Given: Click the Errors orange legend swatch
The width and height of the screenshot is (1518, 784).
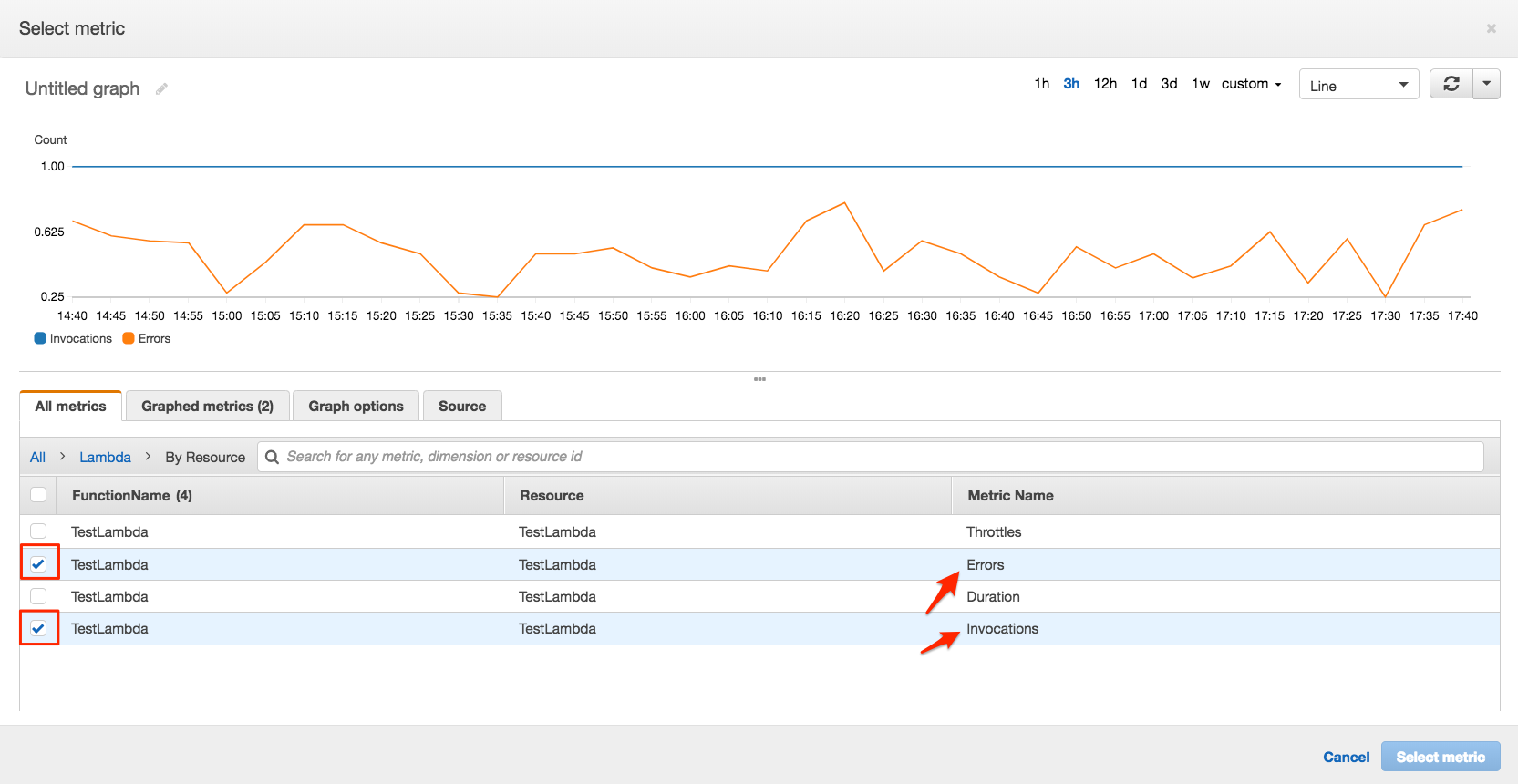Looking at the screenshot, I should coord(129,338).
